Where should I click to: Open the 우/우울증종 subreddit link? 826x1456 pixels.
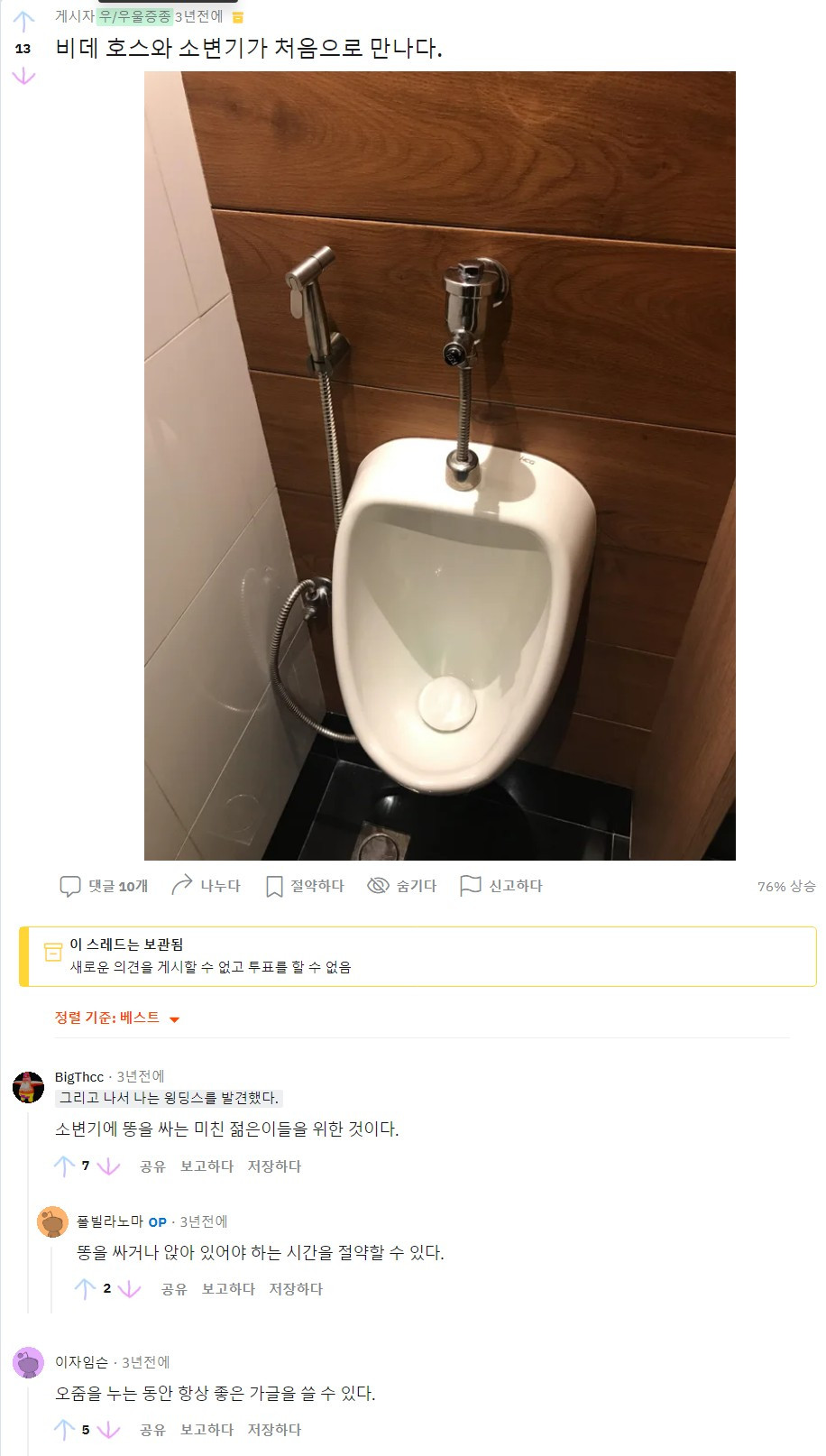pyautogui.click(x=135, y=16)
